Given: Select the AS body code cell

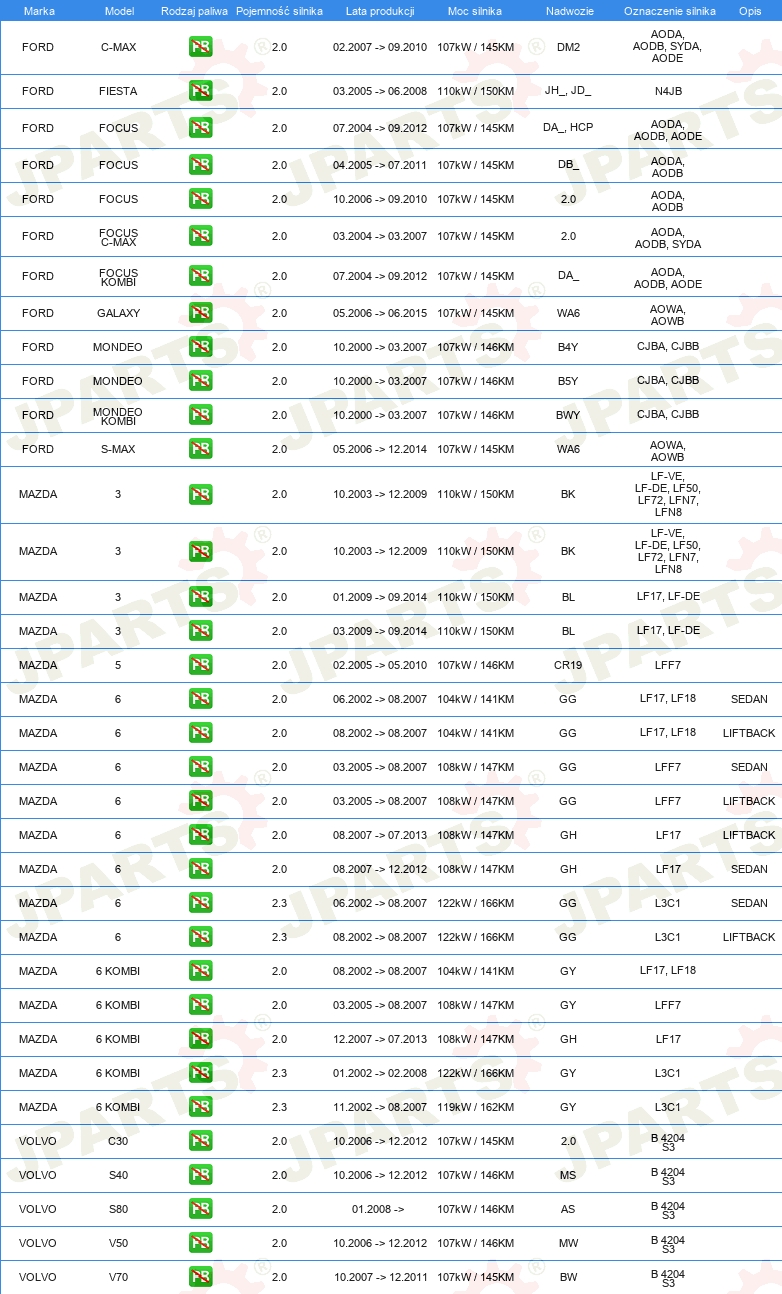Looking at the screenshot, I should coord(568,1209).
